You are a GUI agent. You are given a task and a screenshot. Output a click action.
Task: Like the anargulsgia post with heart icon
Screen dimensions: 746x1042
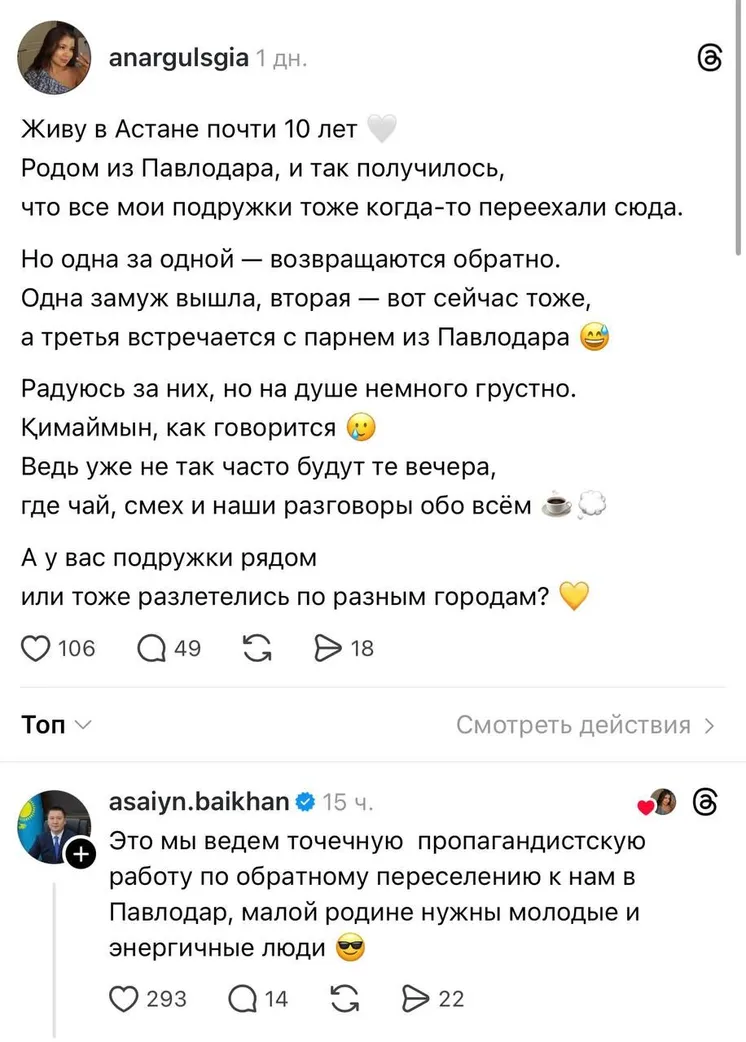pyautogui.click(x=36, y=648)
